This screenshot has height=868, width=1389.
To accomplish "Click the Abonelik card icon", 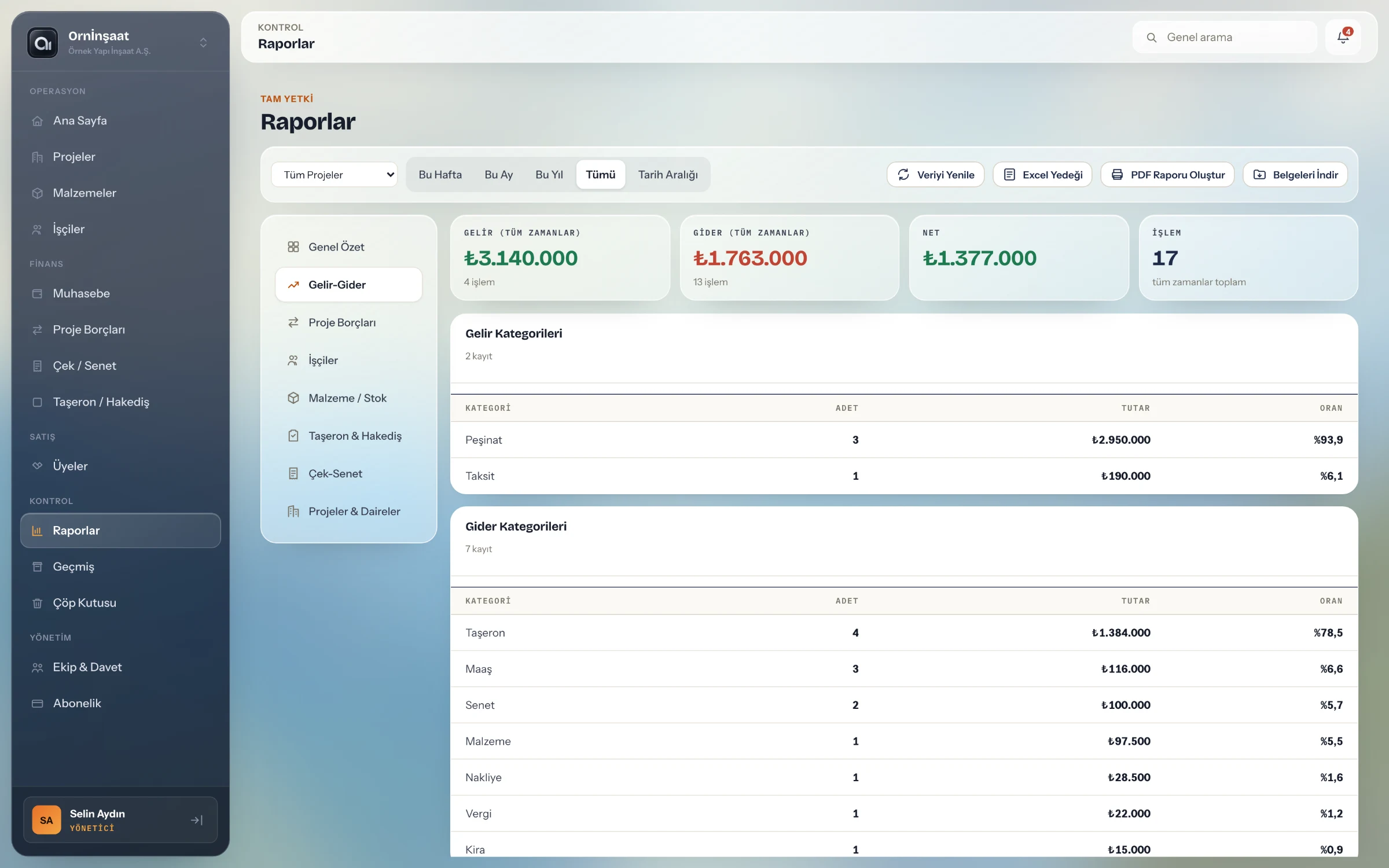I will pyautogui.click(x=38, y=704).
